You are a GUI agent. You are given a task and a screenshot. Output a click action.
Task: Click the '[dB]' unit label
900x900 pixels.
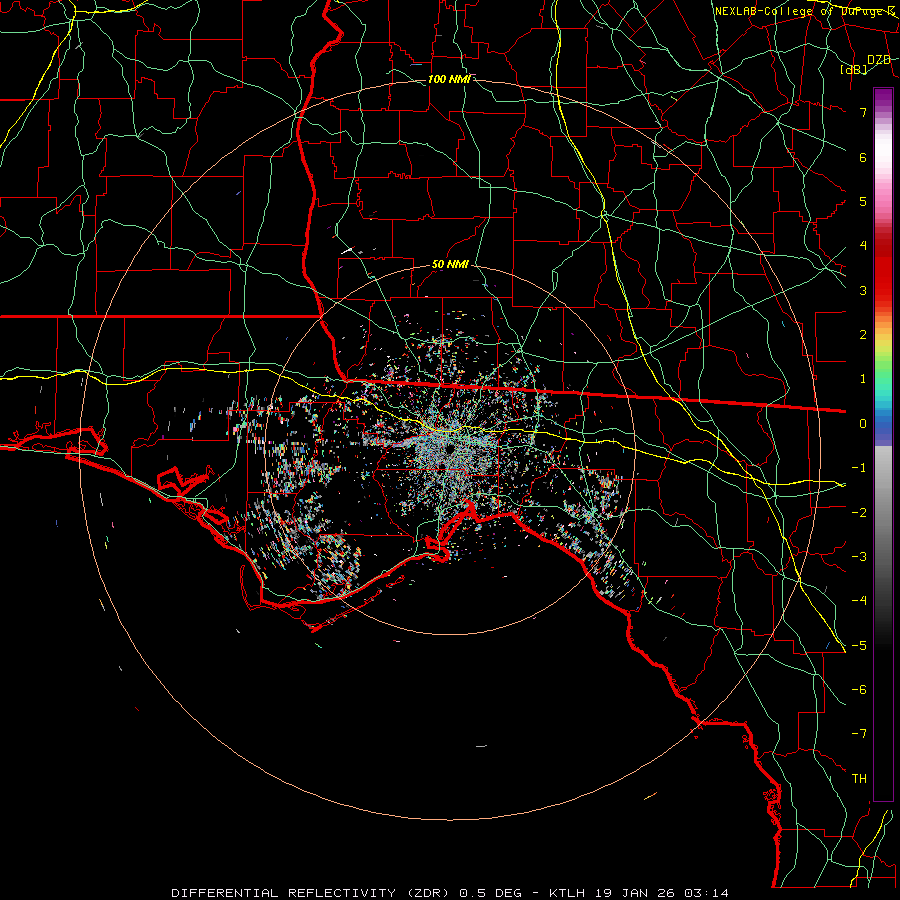(x=854, y=69)
